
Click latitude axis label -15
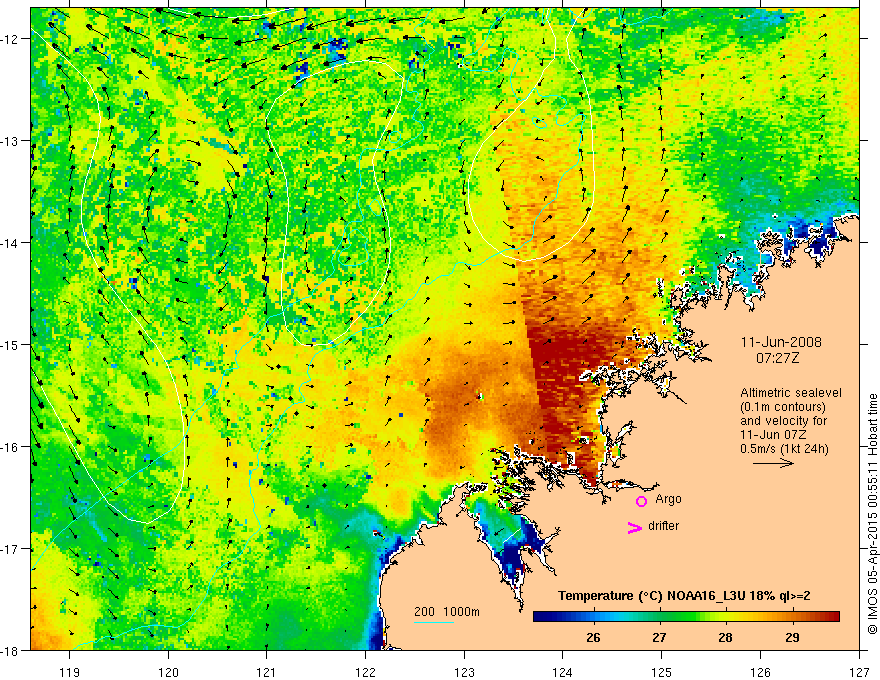(11, 344)
